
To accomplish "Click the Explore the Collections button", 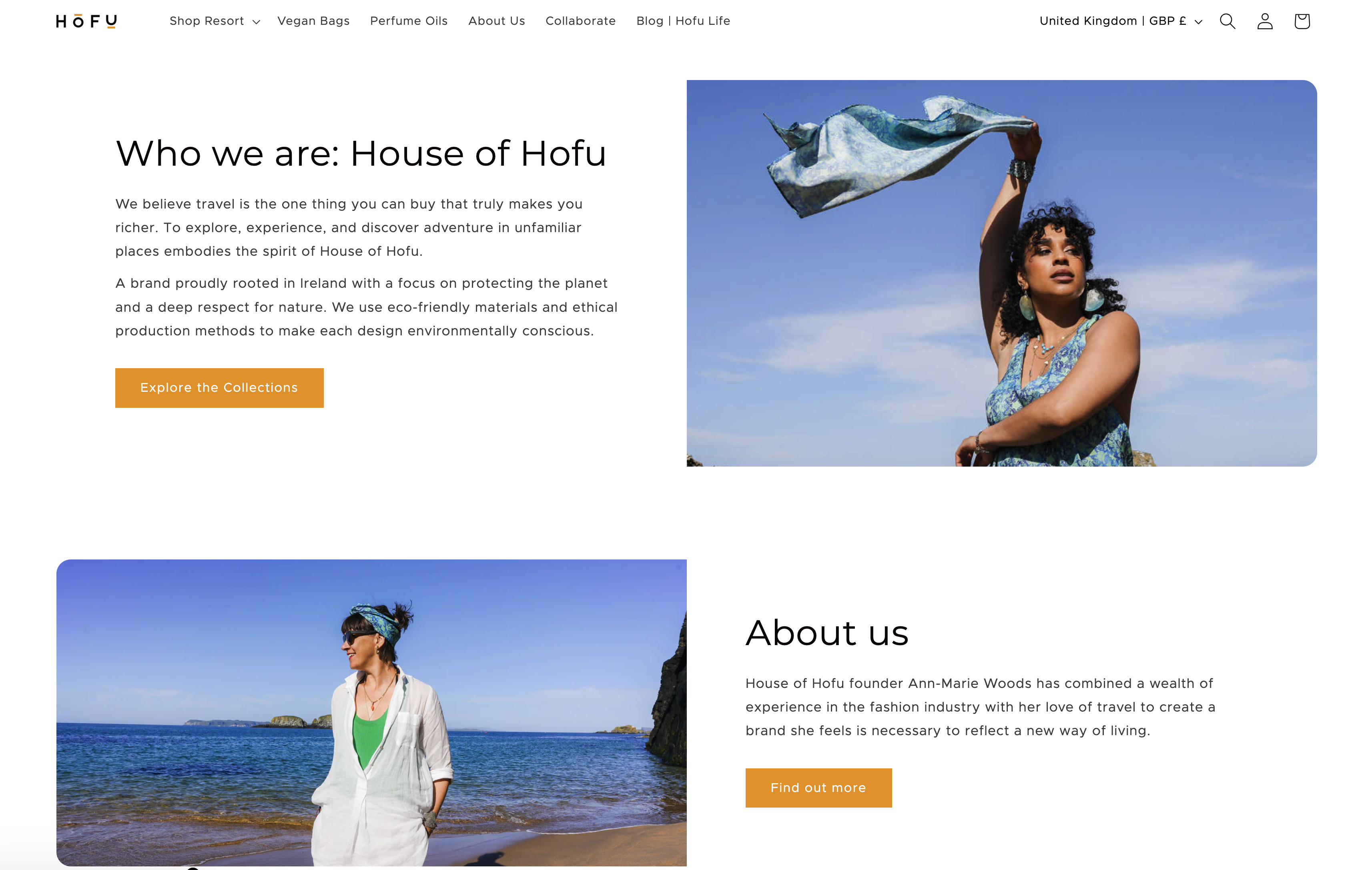I will (x=219, y=387).
